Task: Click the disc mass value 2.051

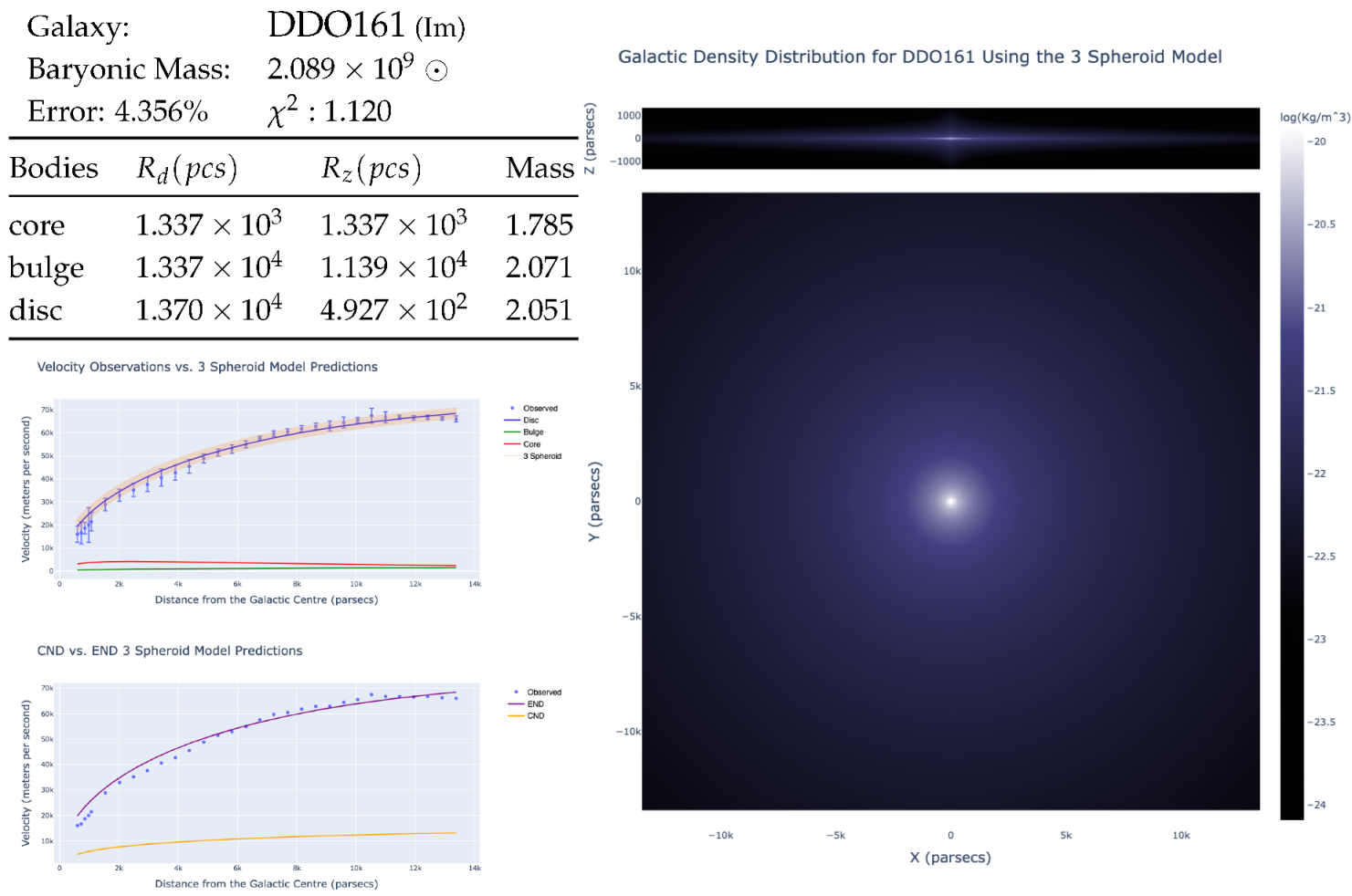Action: pos(540,310)
